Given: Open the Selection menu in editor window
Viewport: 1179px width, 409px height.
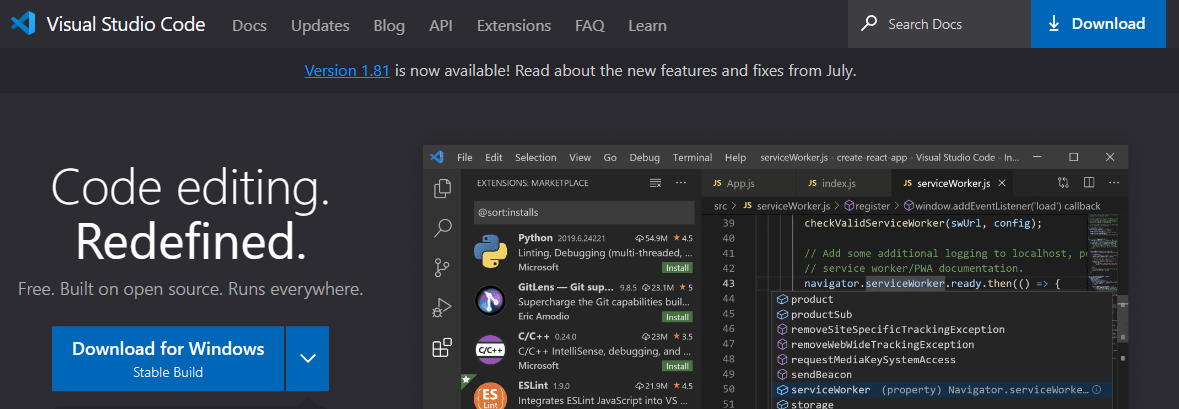Looking at the screenshot, I should [535, 157].
